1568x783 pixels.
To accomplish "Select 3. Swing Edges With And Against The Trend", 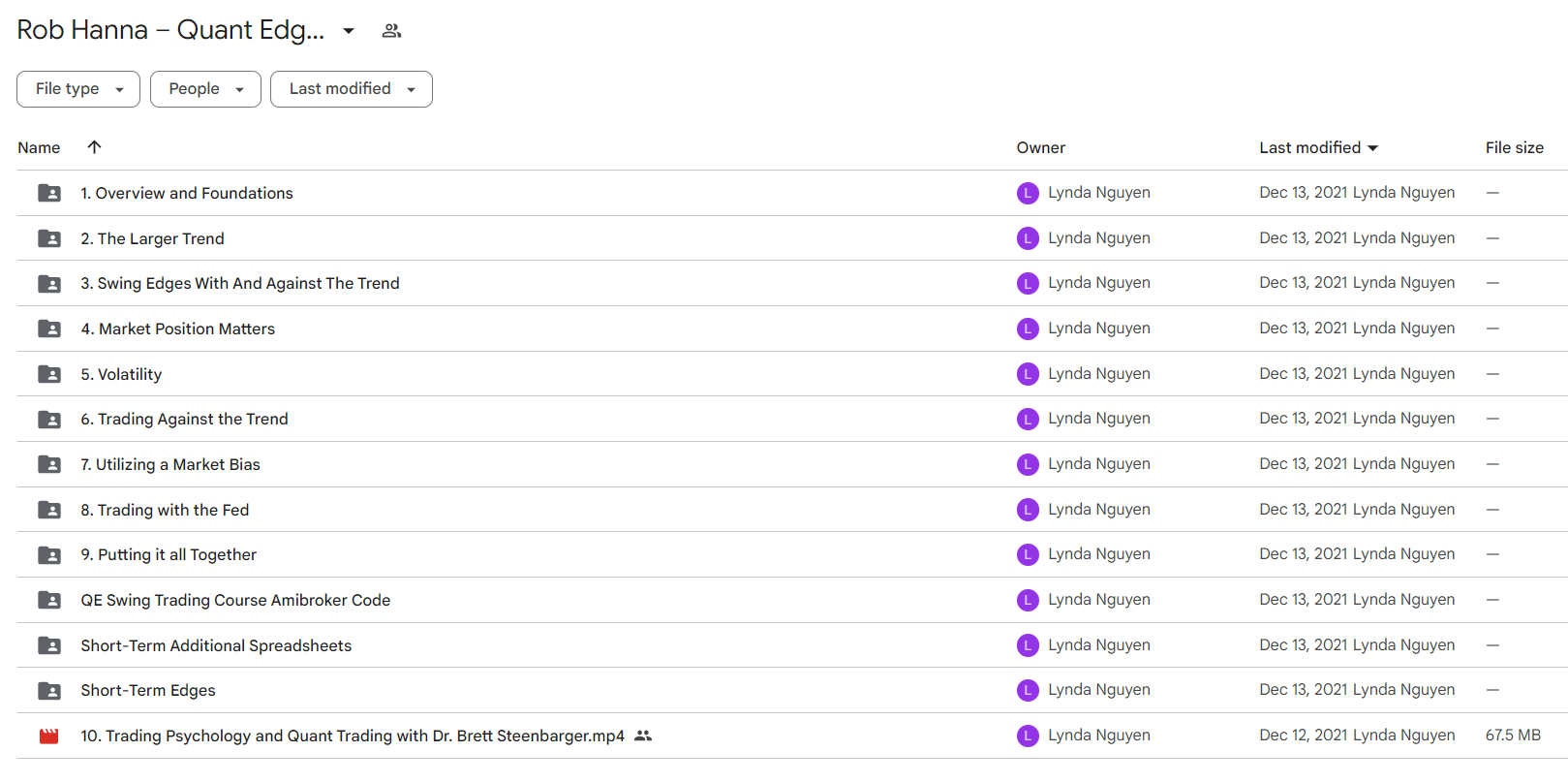I will (x=240, y=283).
